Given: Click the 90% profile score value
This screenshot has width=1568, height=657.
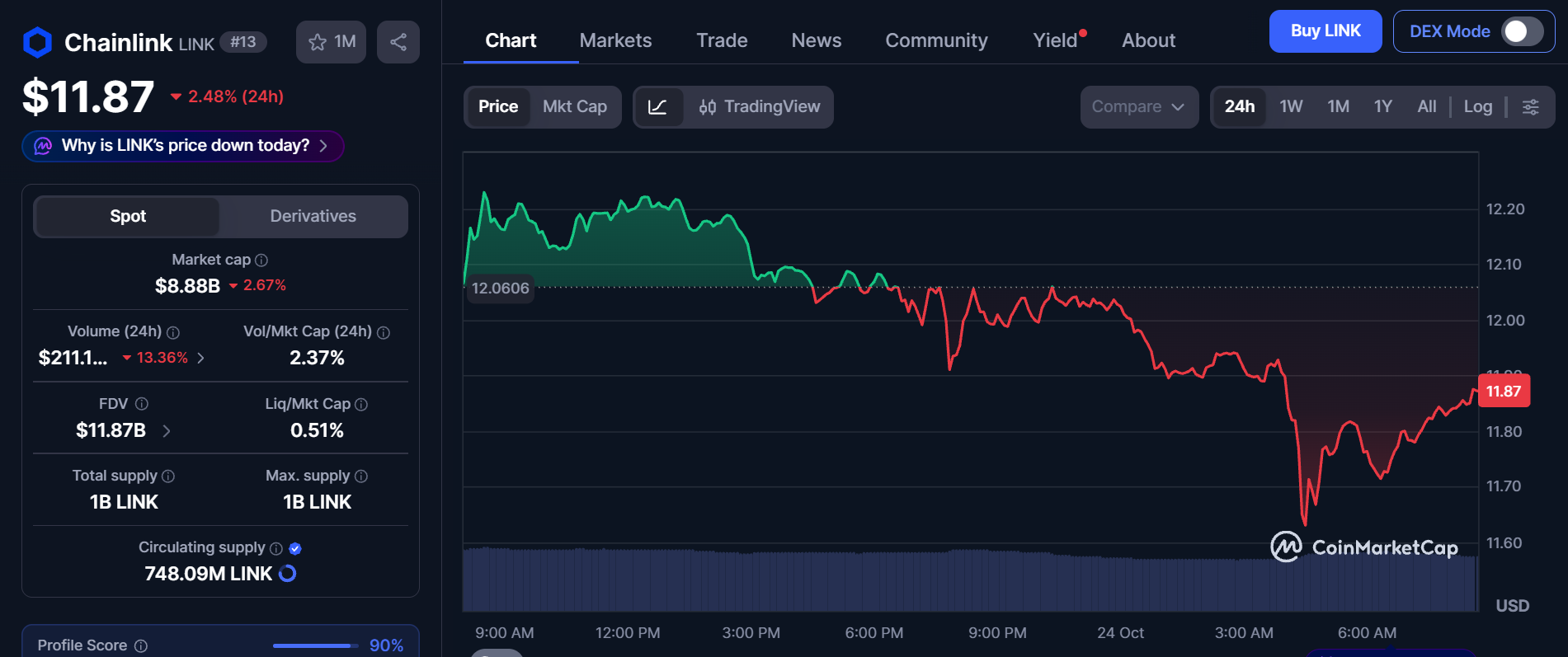Looking at the screenshot, I should (x=386, y=645).
